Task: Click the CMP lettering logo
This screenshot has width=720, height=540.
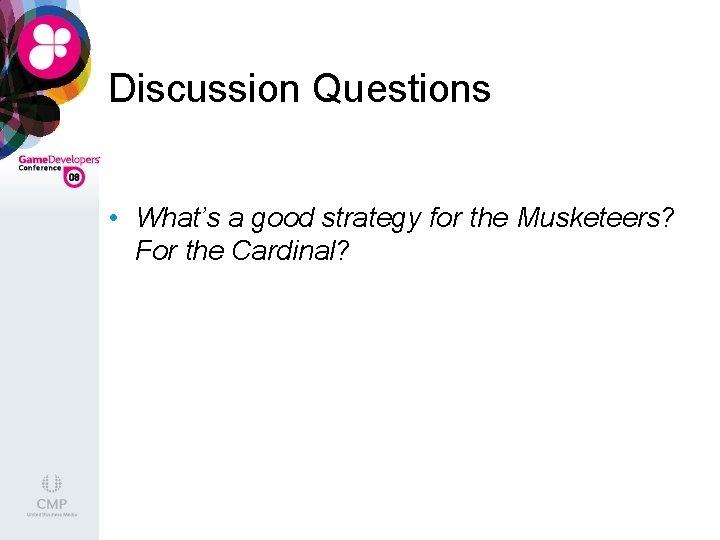Action: [51, 504]
